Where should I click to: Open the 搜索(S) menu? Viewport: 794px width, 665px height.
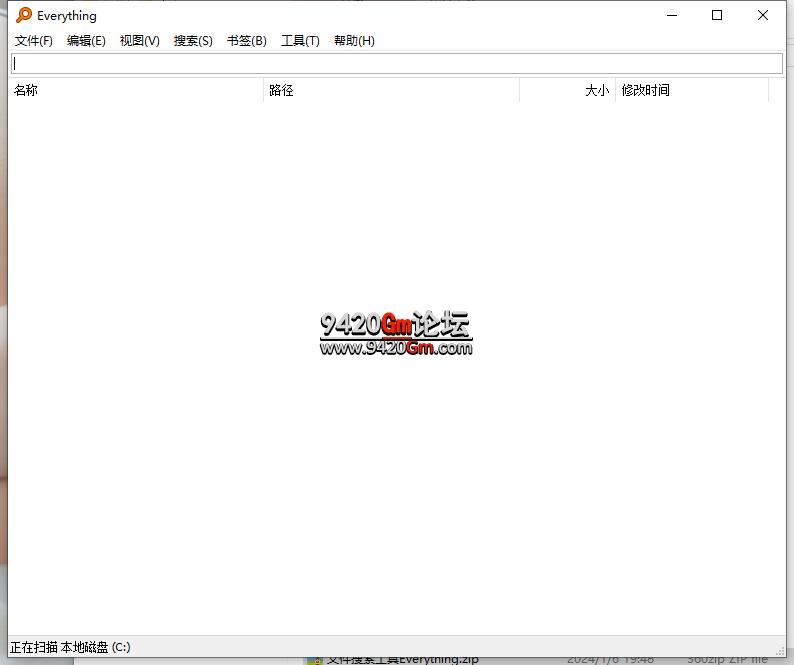193,41
